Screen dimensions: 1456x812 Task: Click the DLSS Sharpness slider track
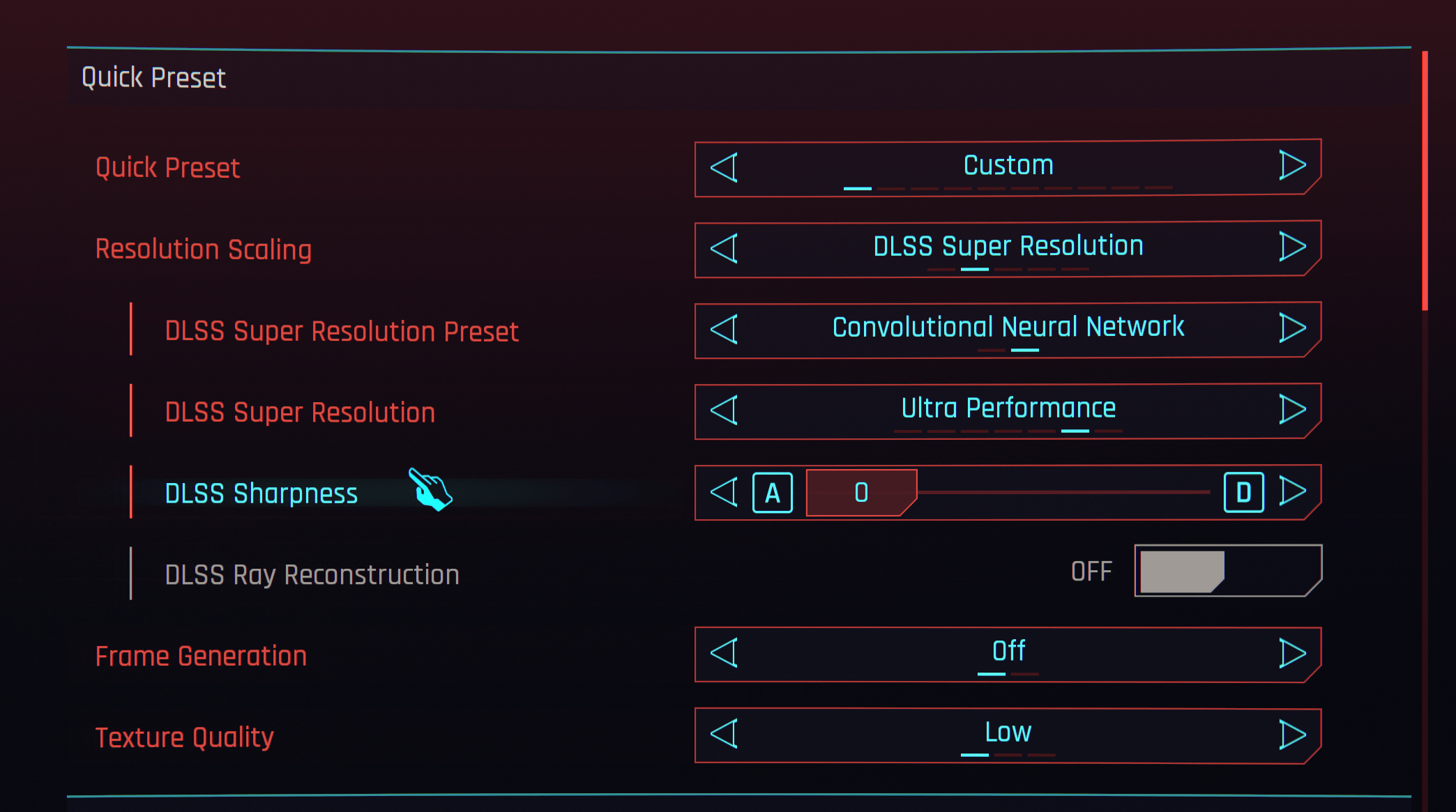pos(1063,492)
